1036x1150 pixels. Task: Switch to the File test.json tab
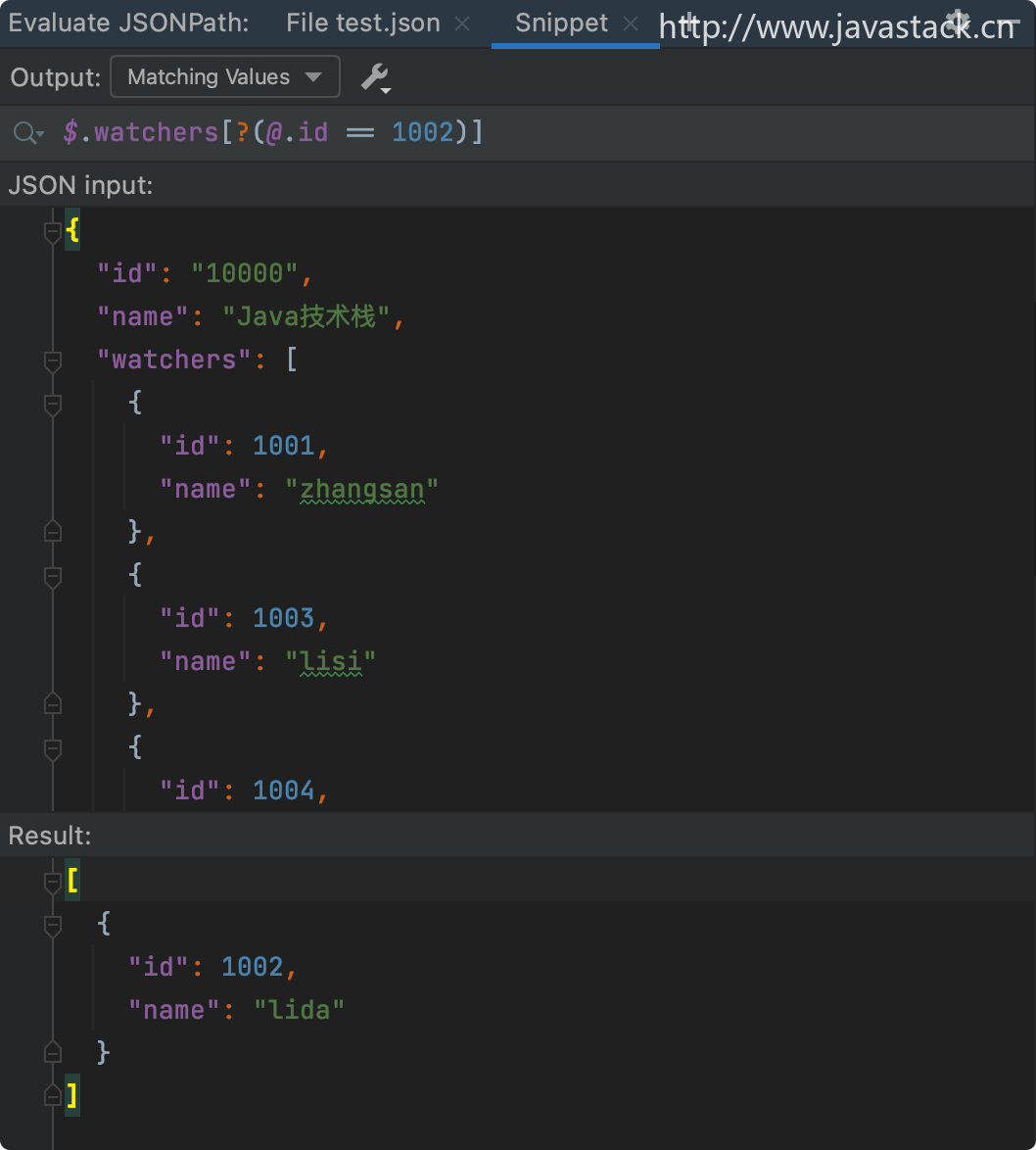tap(363, 24)
